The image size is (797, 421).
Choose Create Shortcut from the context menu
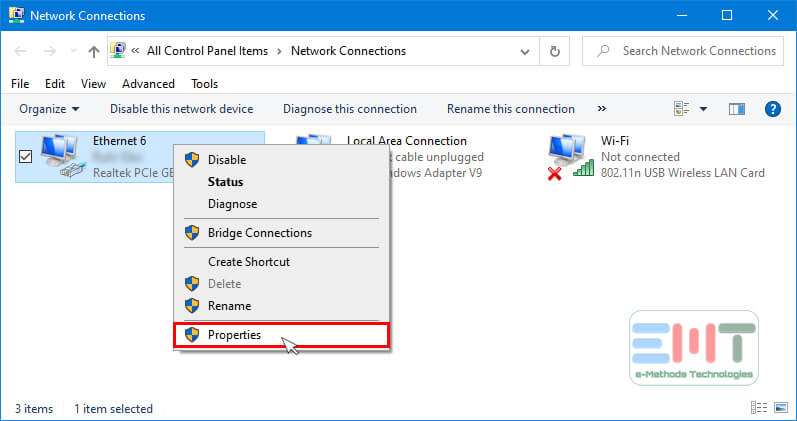(282, 262)
